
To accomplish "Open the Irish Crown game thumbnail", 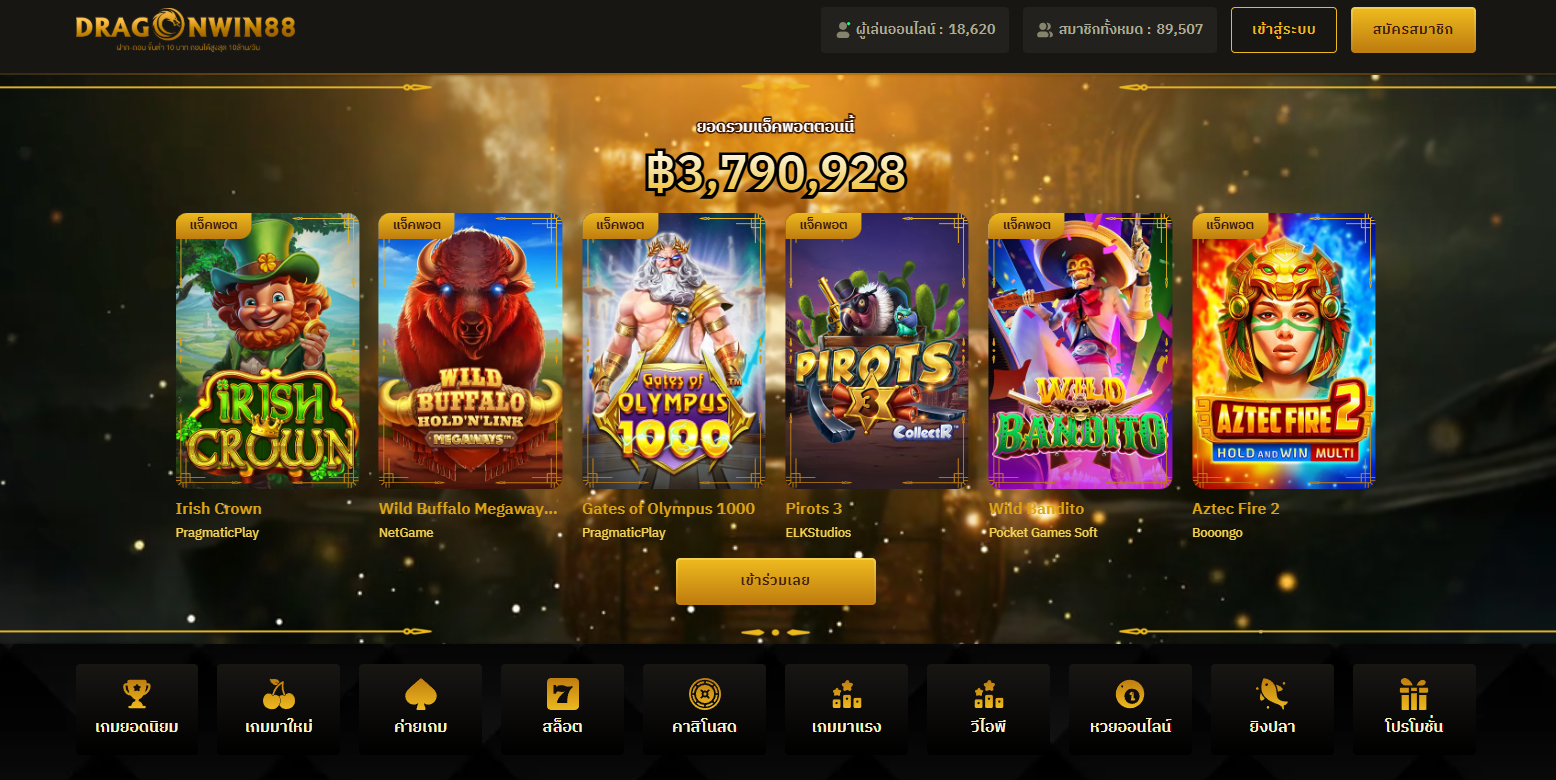I will click(x=267, y=351).
